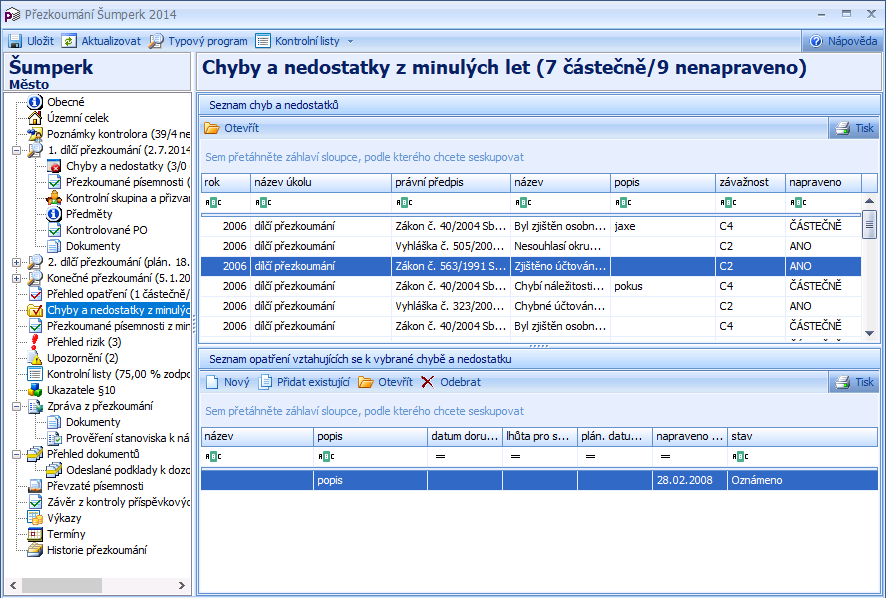Sort by the právní předpis column header
The image size is (886, 598).
451,183
